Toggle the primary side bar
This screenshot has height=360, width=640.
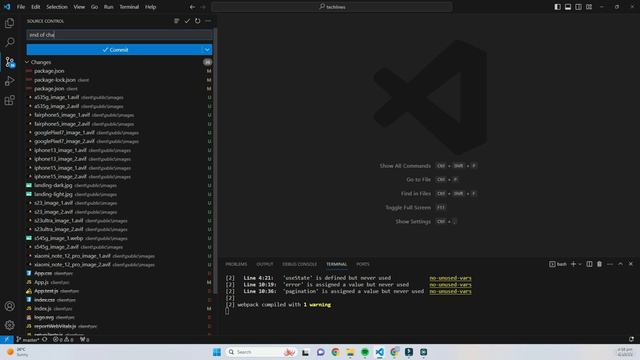tap(558, 7)
